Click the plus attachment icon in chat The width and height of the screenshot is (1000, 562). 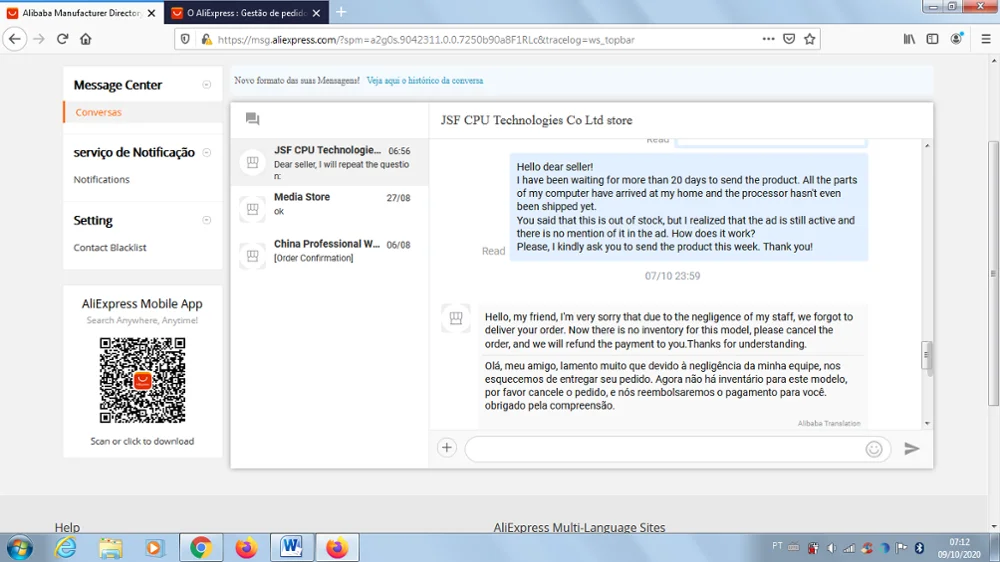446,448
